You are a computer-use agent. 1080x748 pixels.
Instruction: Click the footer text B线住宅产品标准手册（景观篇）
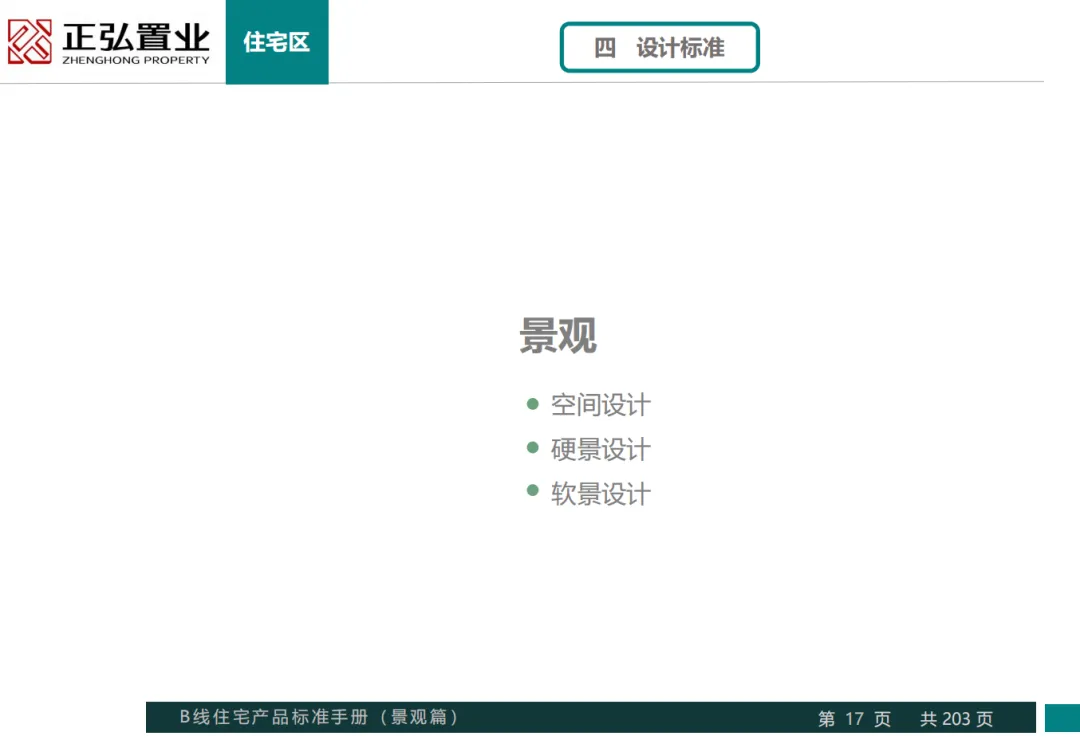click(x=320, y=717)
